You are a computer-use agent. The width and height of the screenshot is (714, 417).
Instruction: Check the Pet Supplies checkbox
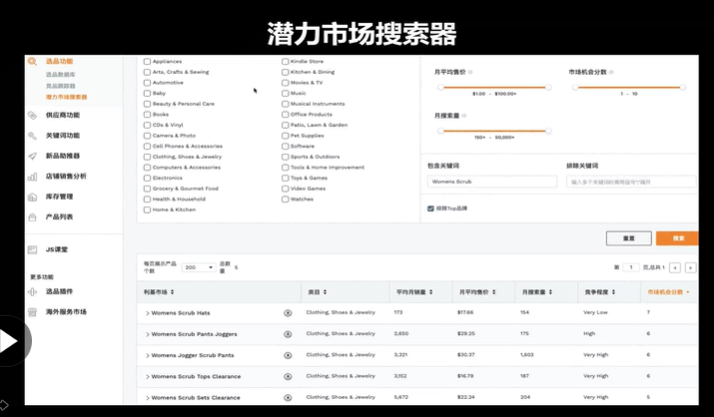(x=285, y=136)
